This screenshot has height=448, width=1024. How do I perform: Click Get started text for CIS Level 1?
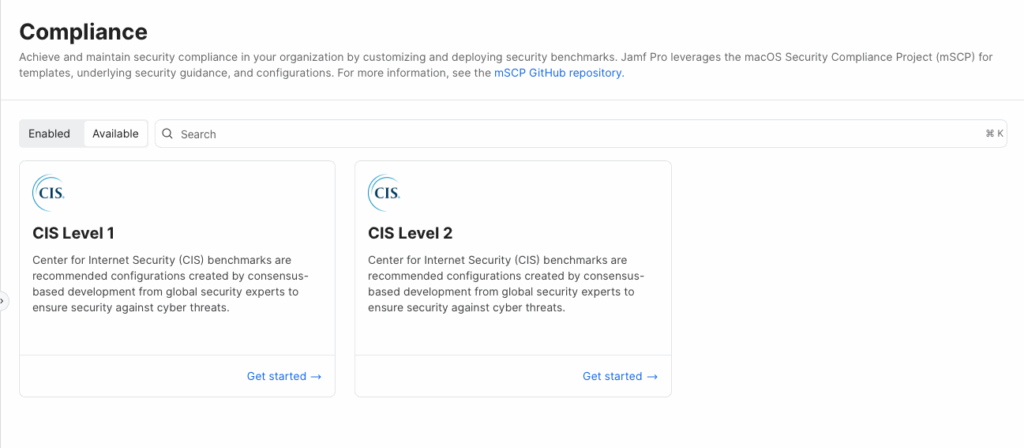[276, 377]
